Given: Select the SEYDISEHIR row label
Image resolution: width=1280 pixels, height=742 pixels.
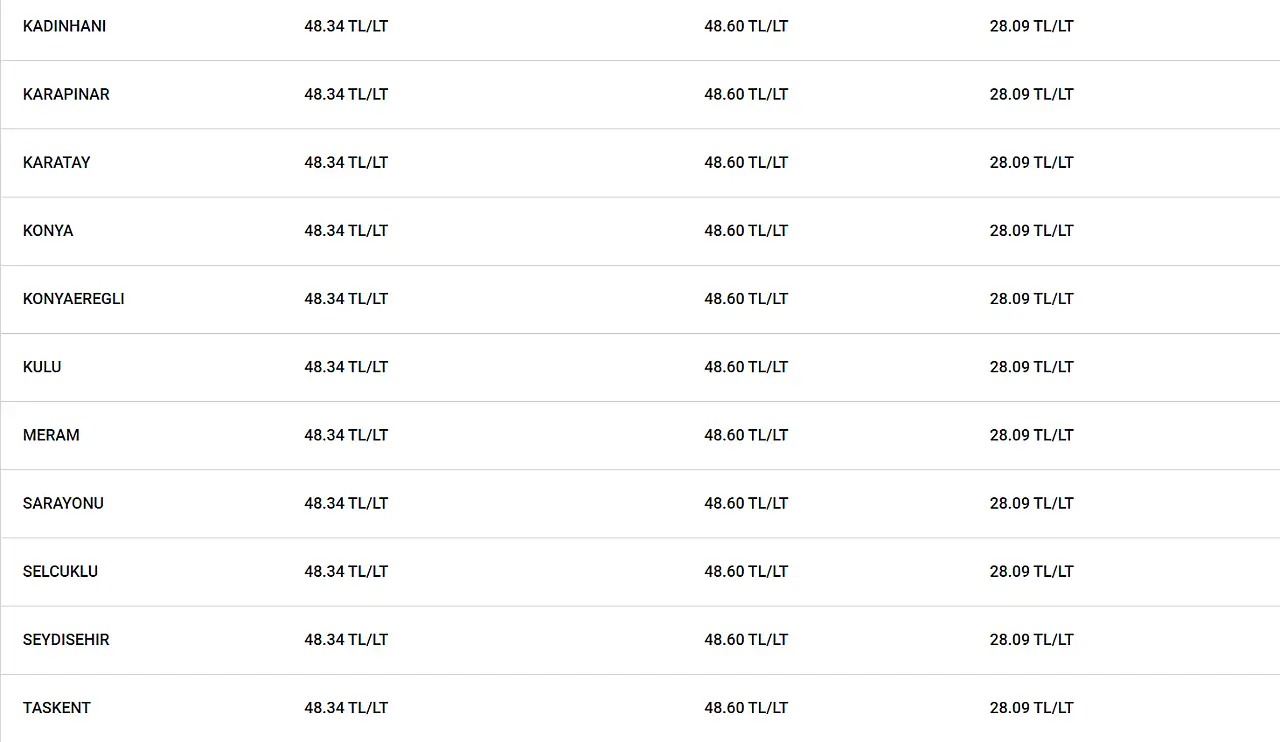Looking at the screenshot, I should [x=66, y=639].
